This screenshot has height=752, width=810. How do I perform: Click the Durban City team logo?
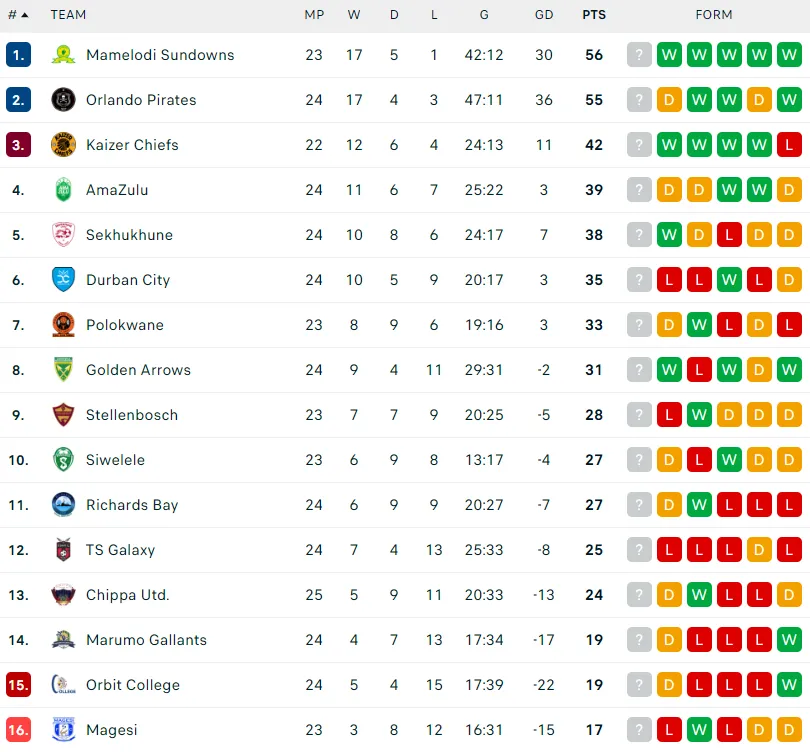pyautogui.click(x=63, y=280)
